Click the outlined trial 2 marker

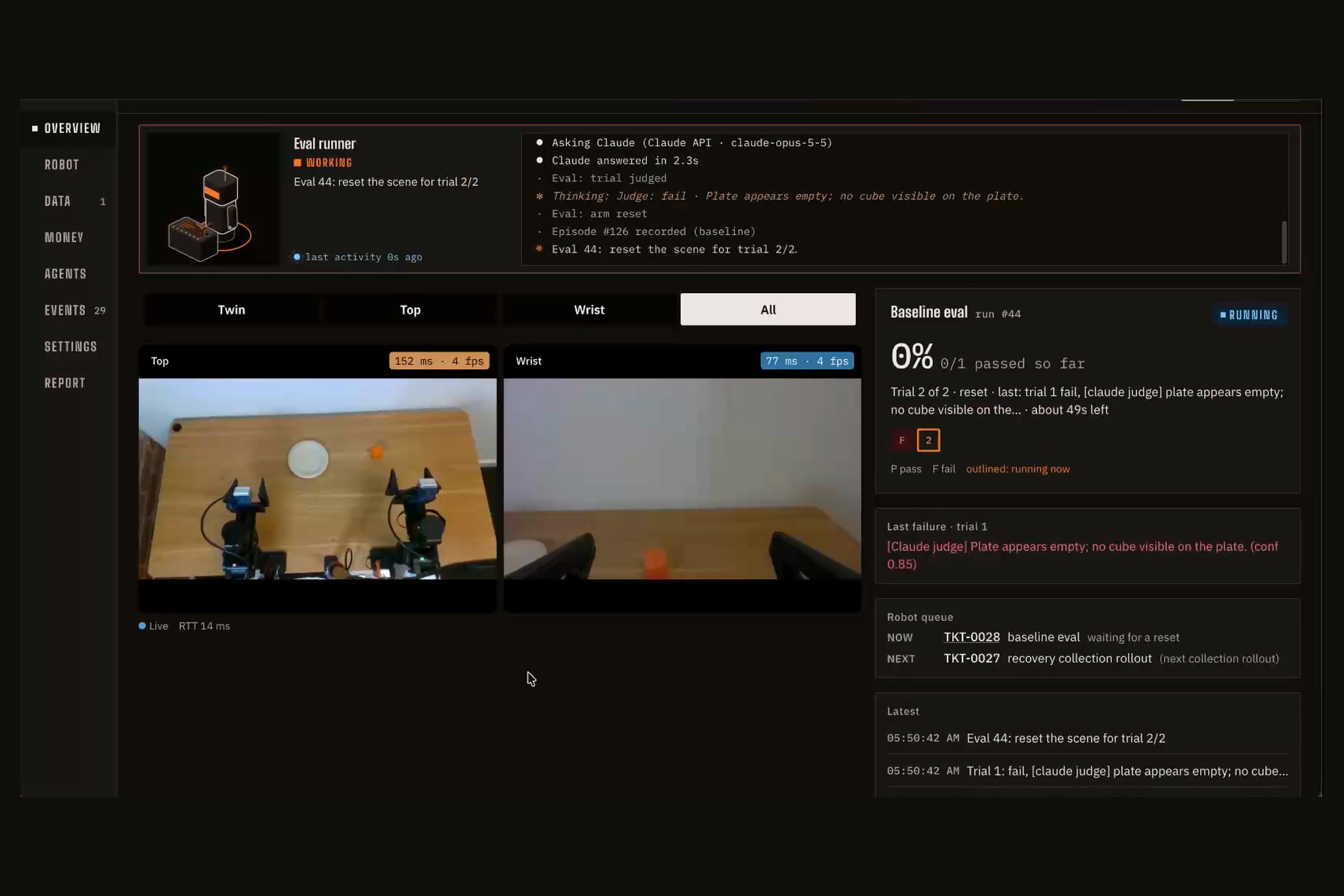(x=928, y=441)
